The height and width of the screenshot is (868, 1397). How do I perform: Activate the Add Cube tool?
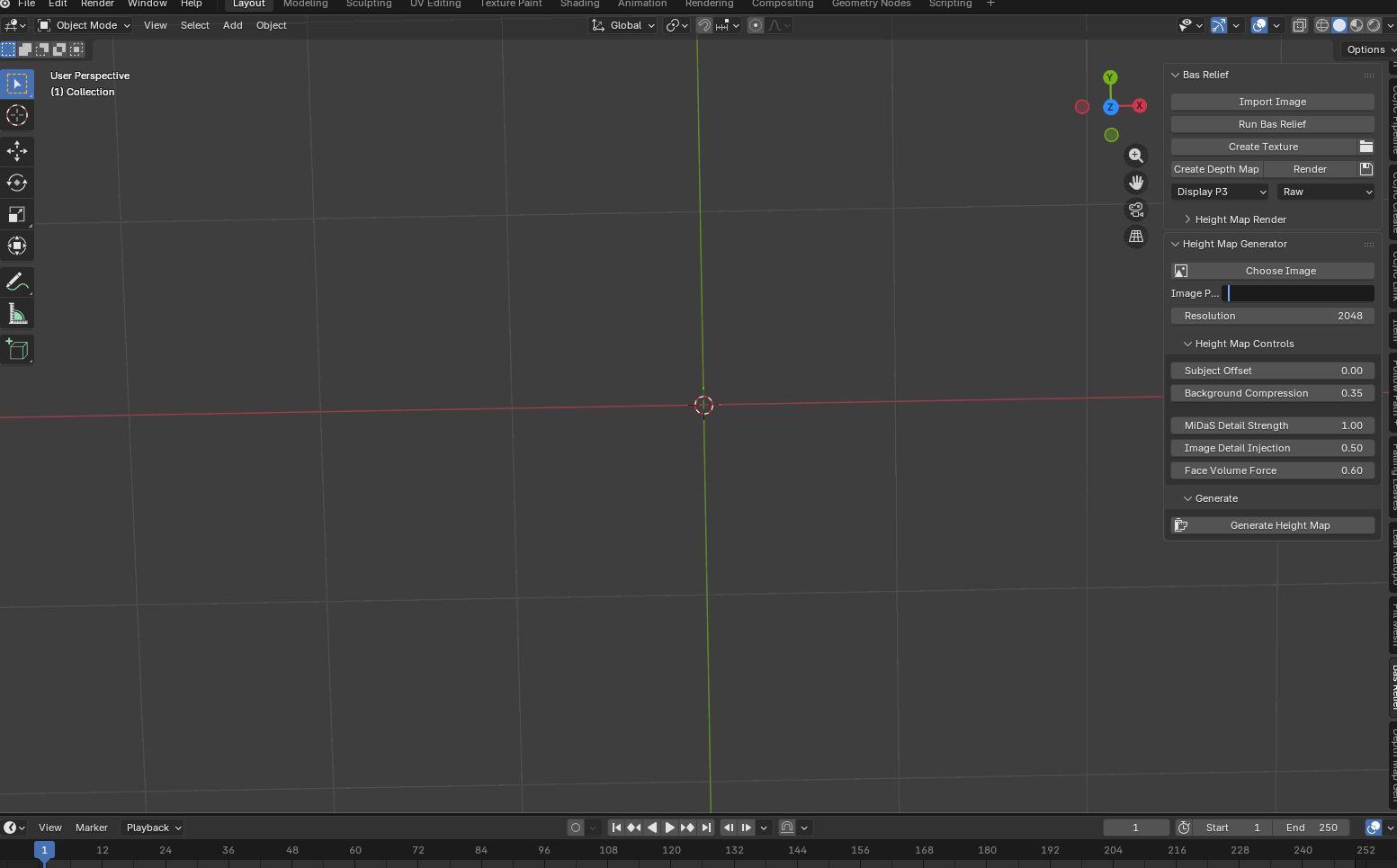17,349
